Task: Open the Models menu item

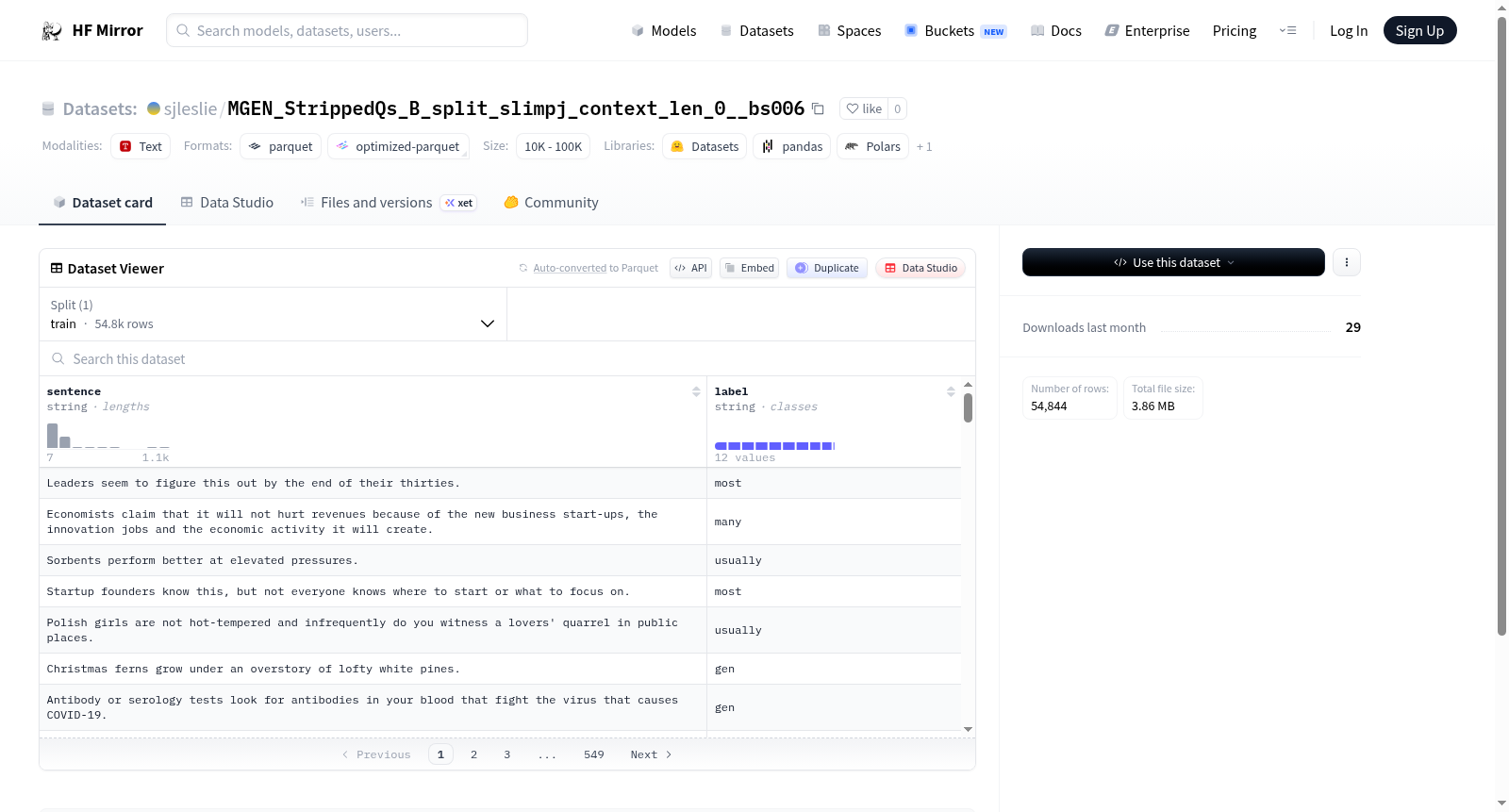Action: (x=664, y=31)
